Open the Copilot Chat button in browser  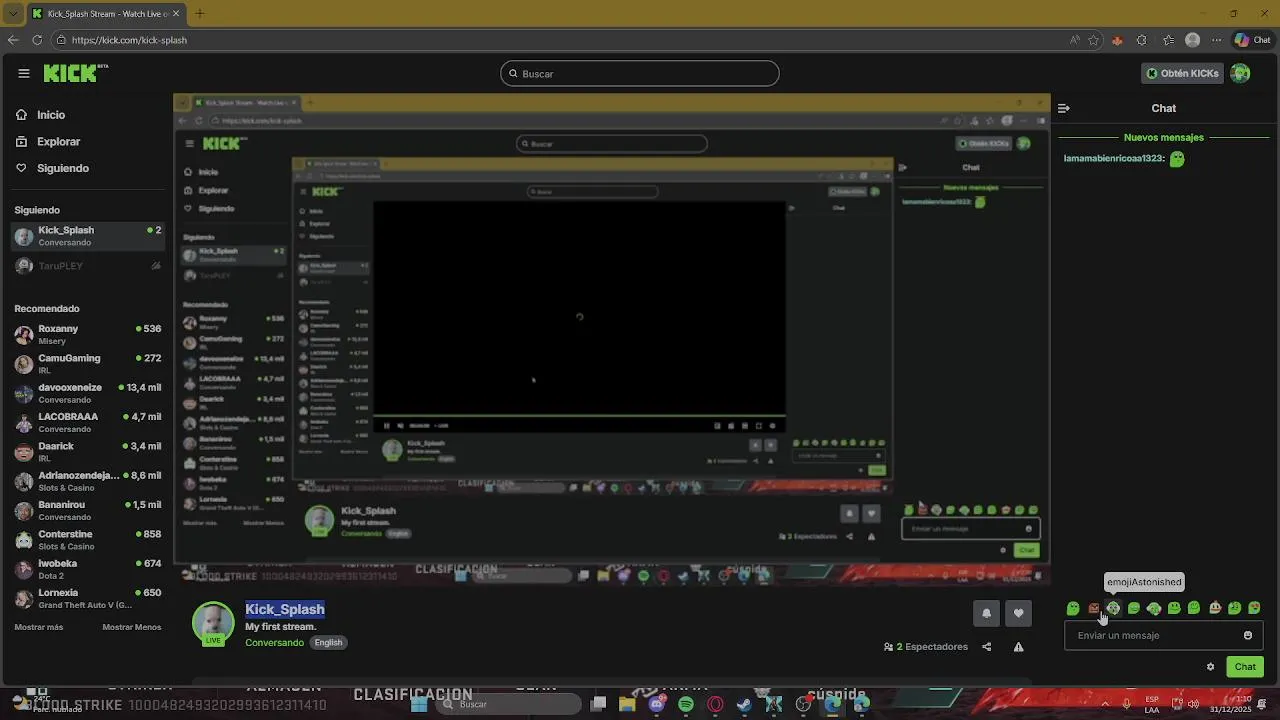pyautogui.click(x=1253, y=40)
